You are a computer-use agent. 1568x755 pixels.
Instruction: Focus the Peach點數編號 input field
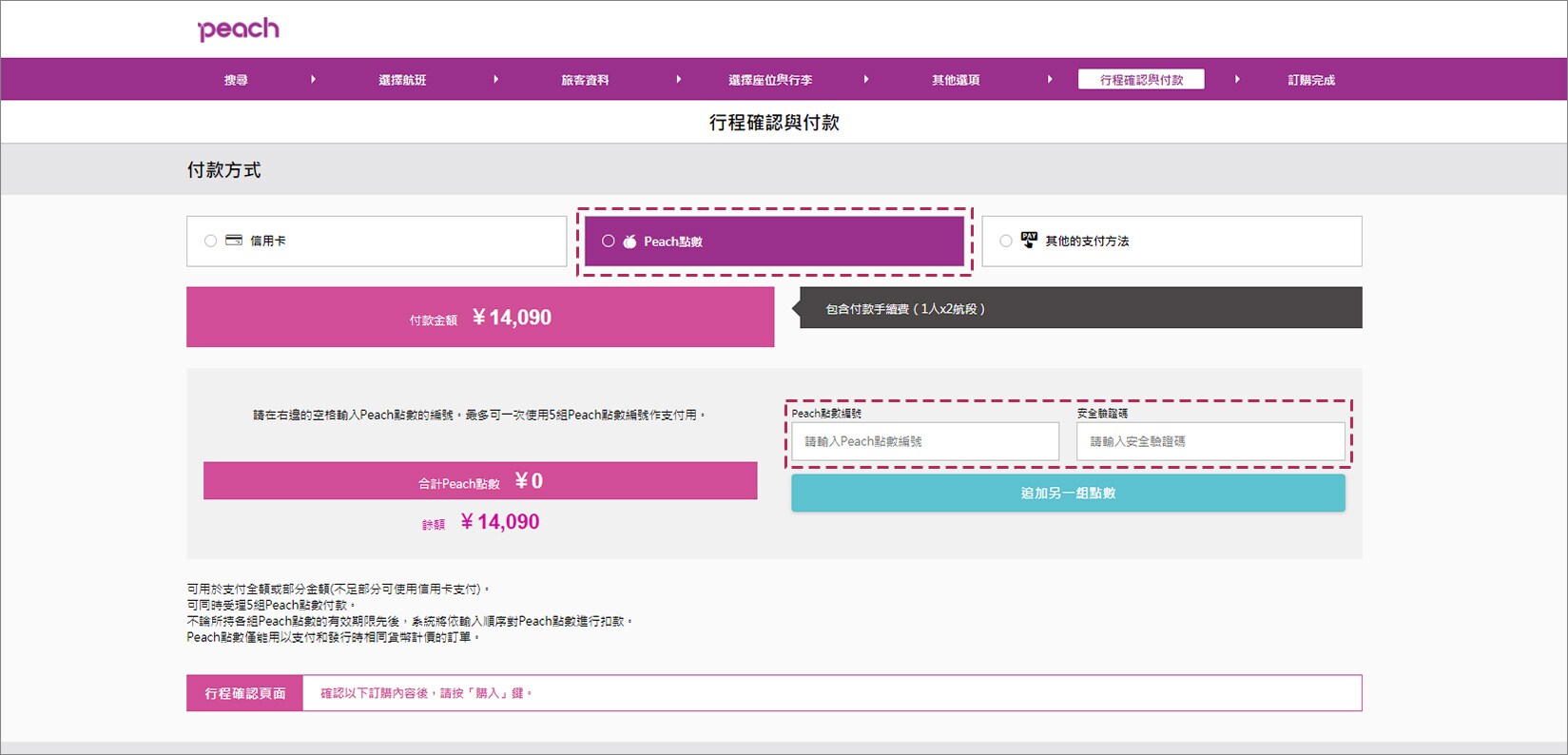[x=925, y=441]
